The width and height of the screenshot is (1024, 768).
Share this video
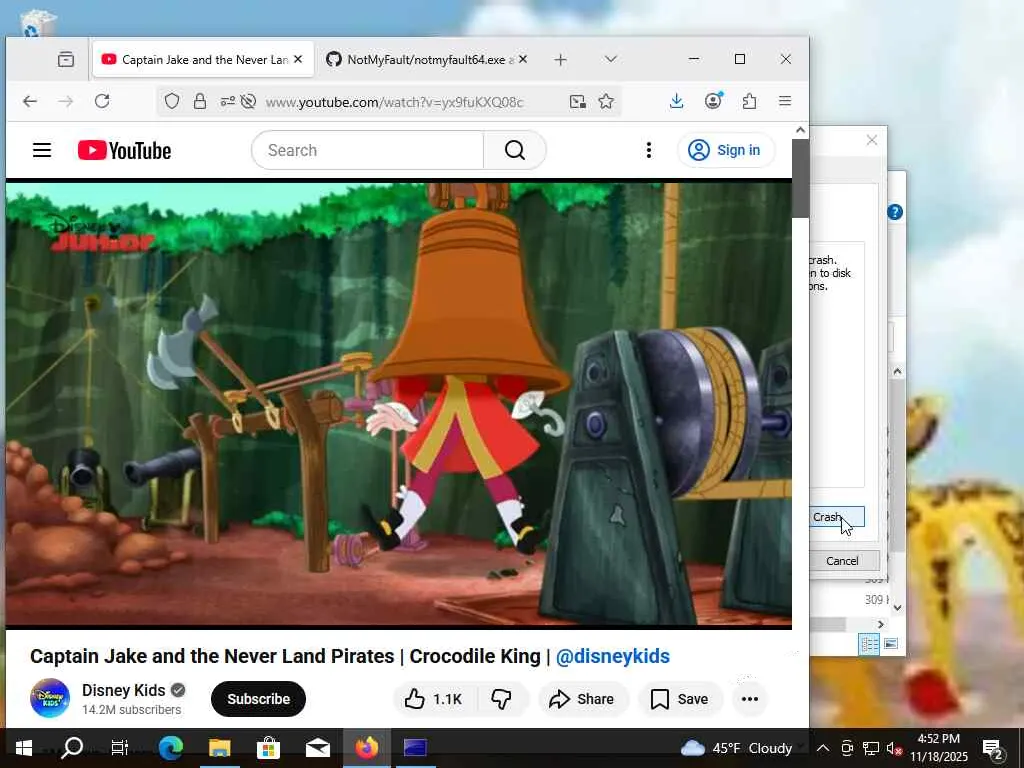(582, 699)
